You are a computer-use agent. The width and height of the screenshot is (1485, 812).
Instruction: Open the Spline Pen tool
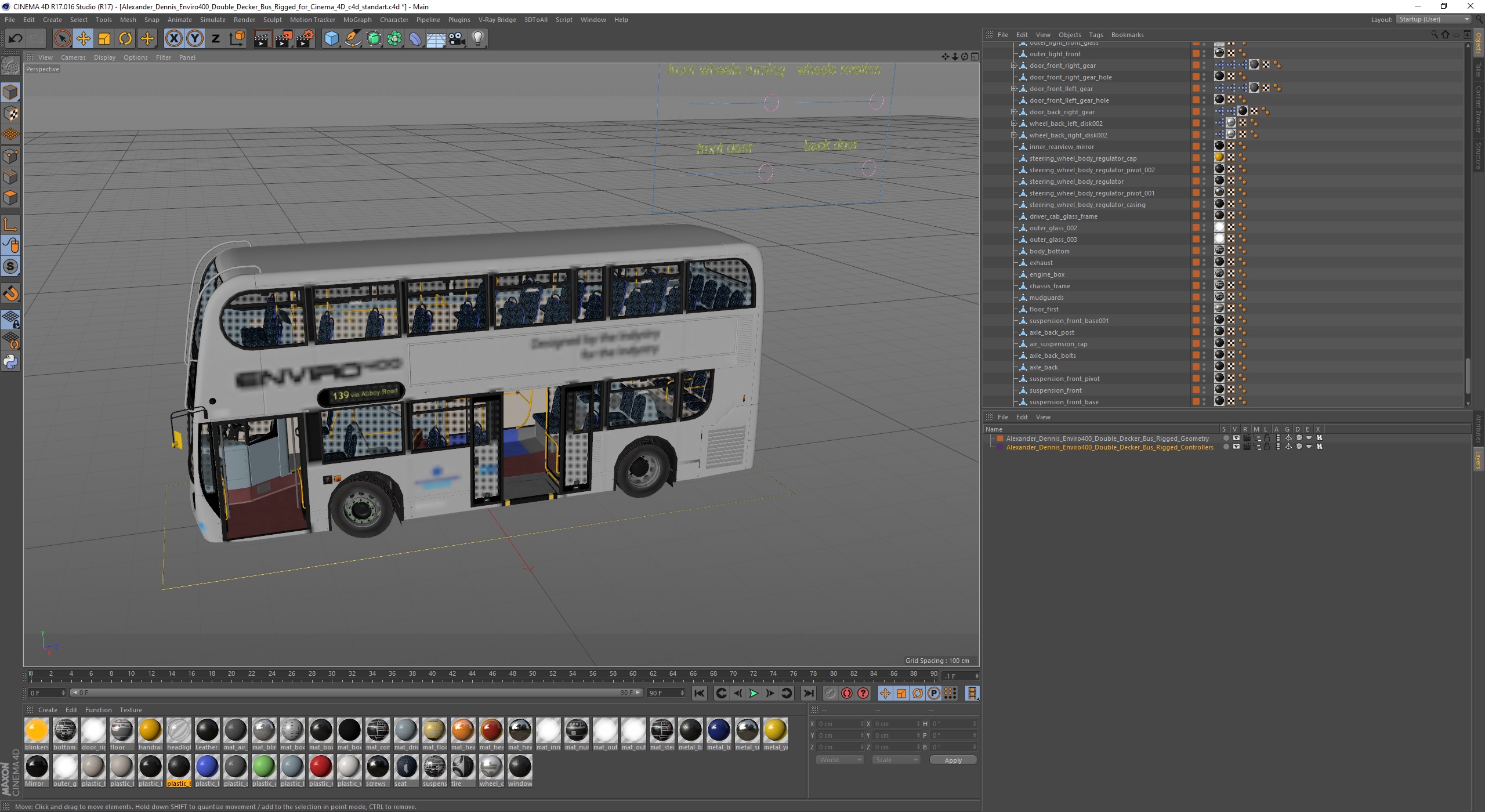pos(353,39)
